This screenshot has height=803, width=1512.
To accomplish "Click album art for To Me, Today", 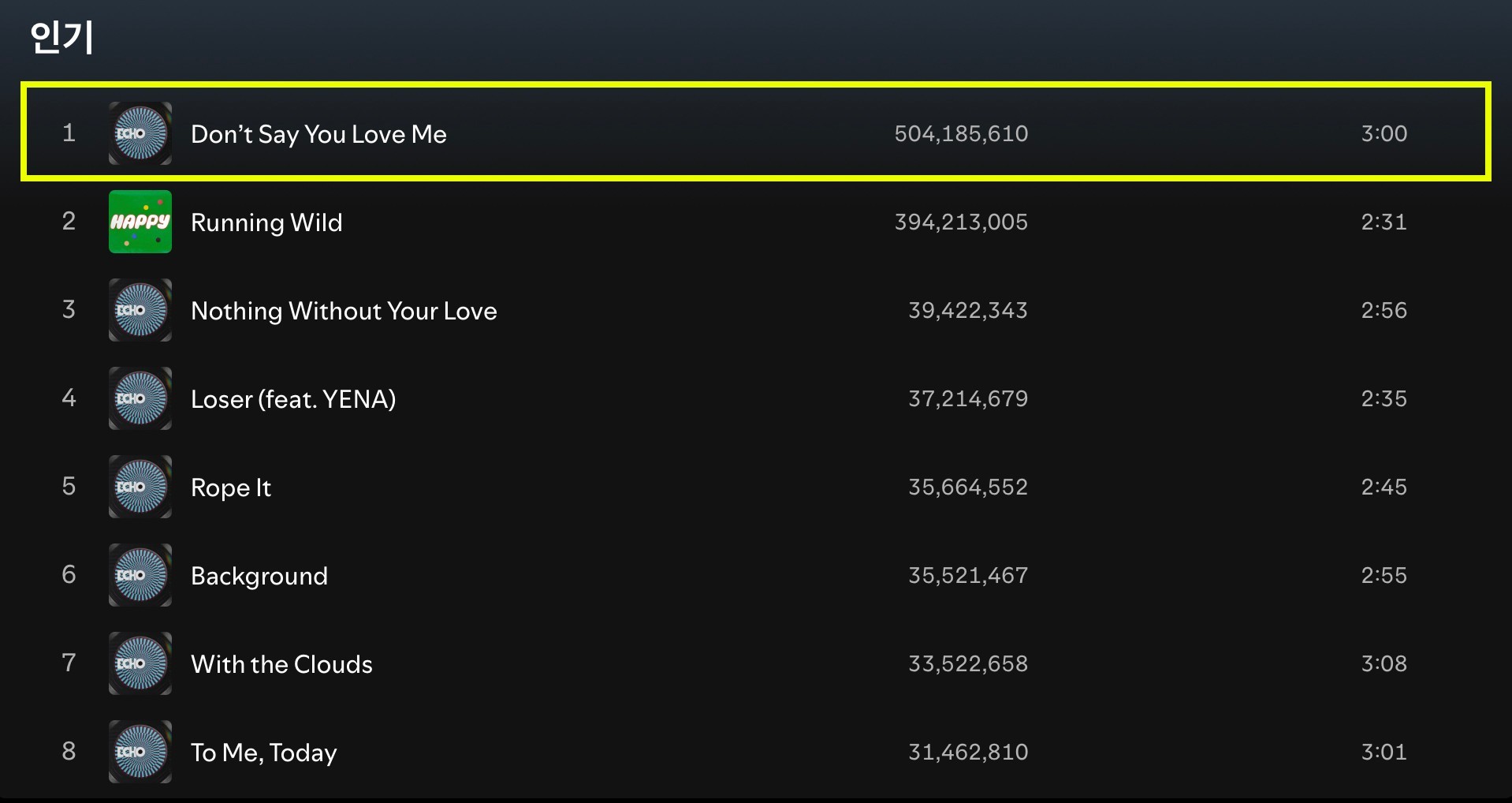I will pos(140,752).
